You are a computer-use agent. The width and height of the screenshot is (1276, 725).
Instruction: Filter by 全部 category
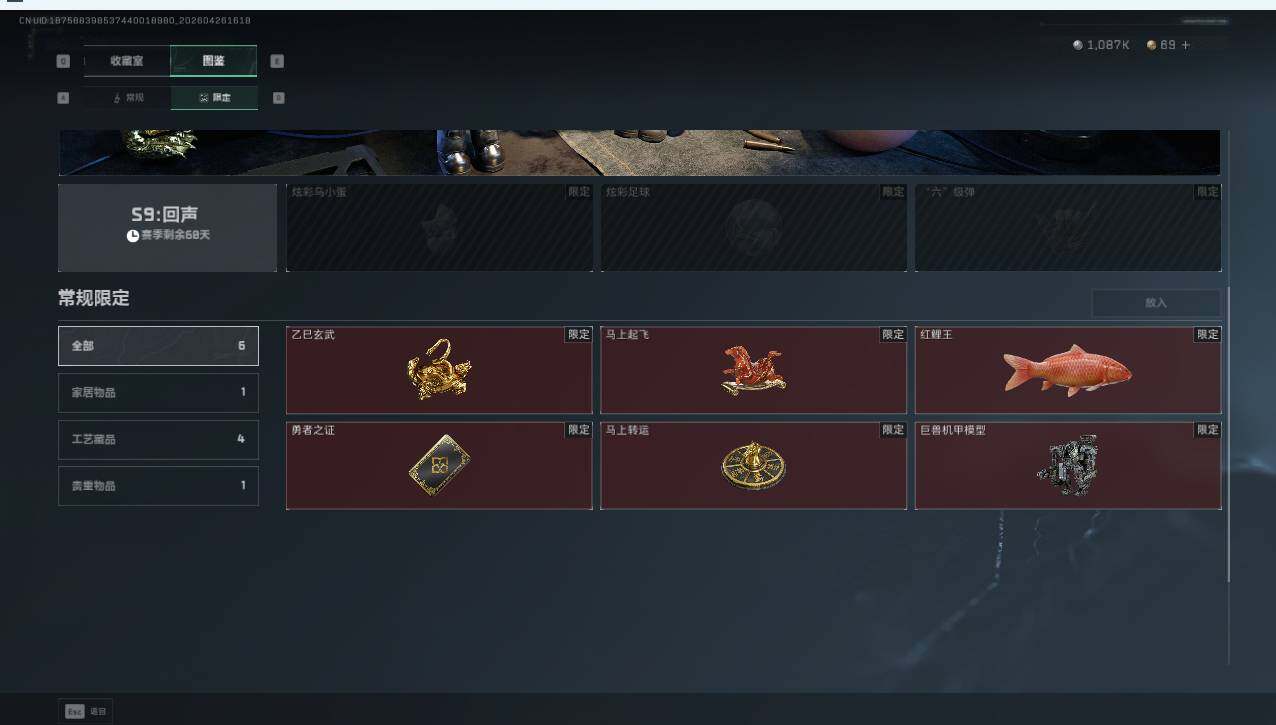(158, 346)
